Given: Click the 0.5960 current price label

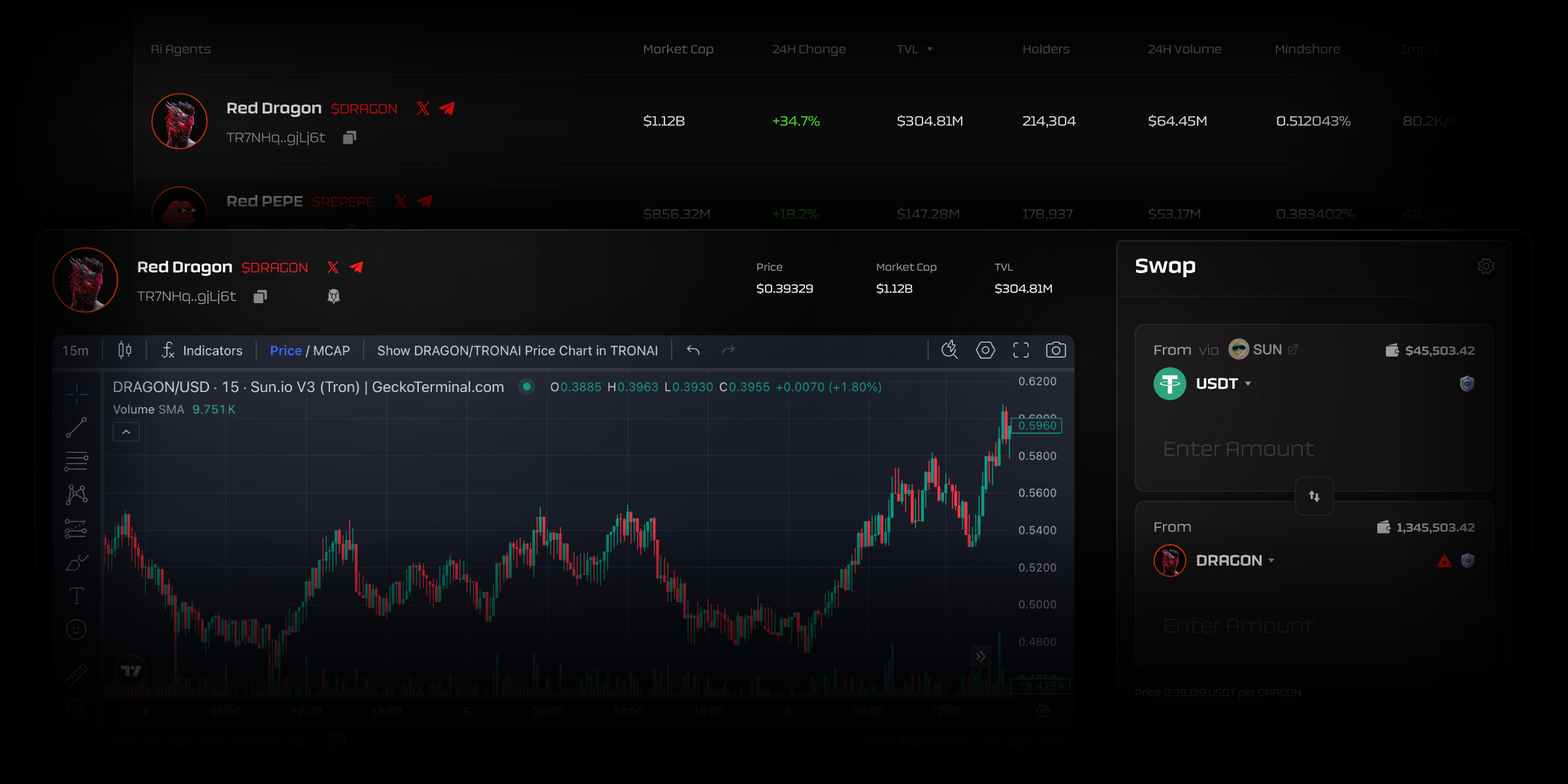Looking at the screenshot, I should click(1037, 425).
